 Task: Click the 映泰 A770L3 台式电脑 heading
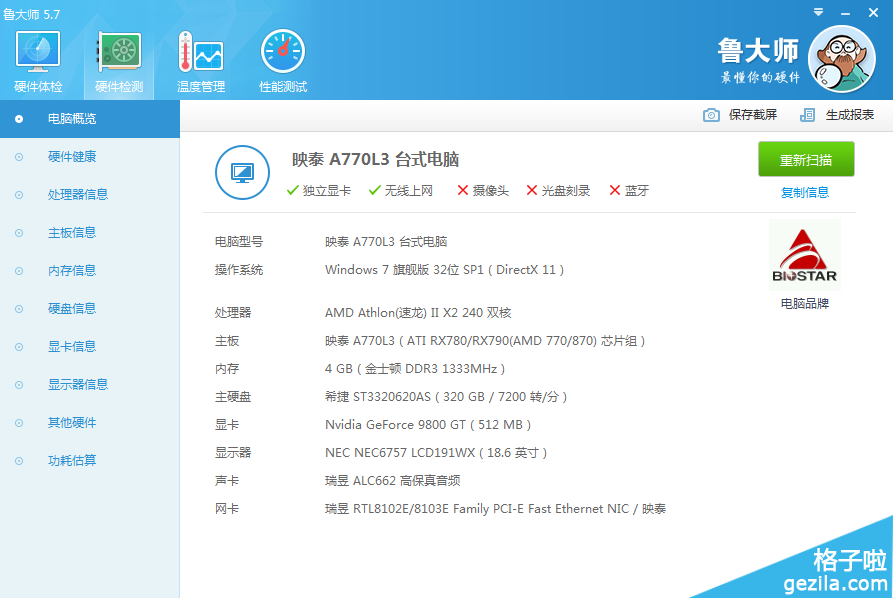375,159
